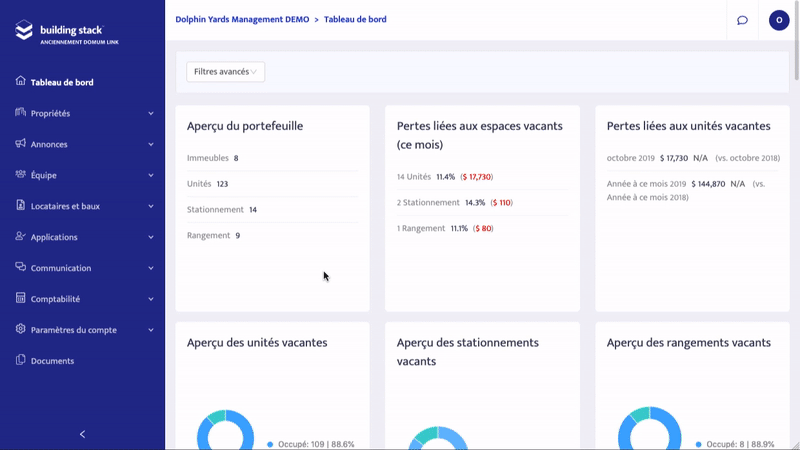Click Applications sidebar label
Viewport: 800px width, 450px height.
[x=54, y=237]
